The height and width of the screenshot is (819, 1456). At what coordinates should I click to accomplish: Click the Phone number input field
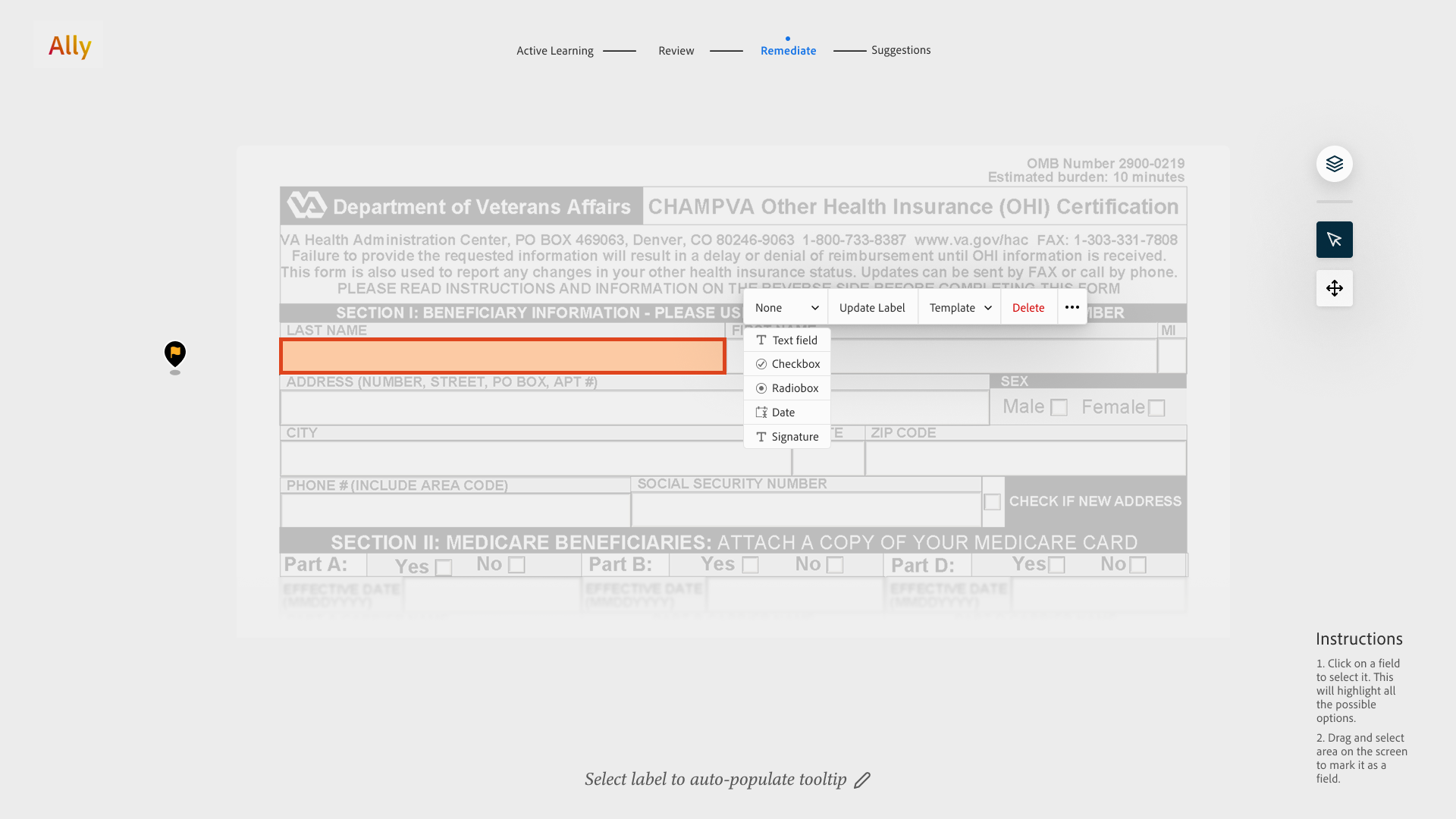point(456,510)
